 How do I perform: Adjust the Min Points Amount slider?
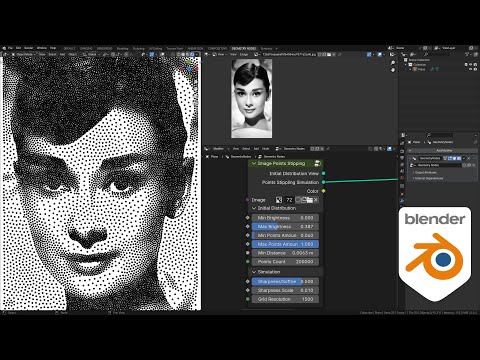click(x=285, y=235)
